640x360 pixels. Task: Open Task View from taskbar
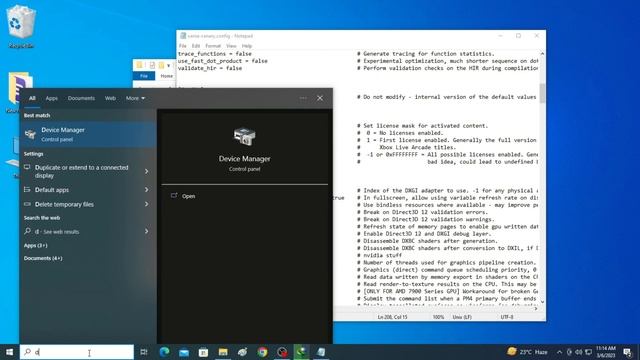click(x=144, y=352)
